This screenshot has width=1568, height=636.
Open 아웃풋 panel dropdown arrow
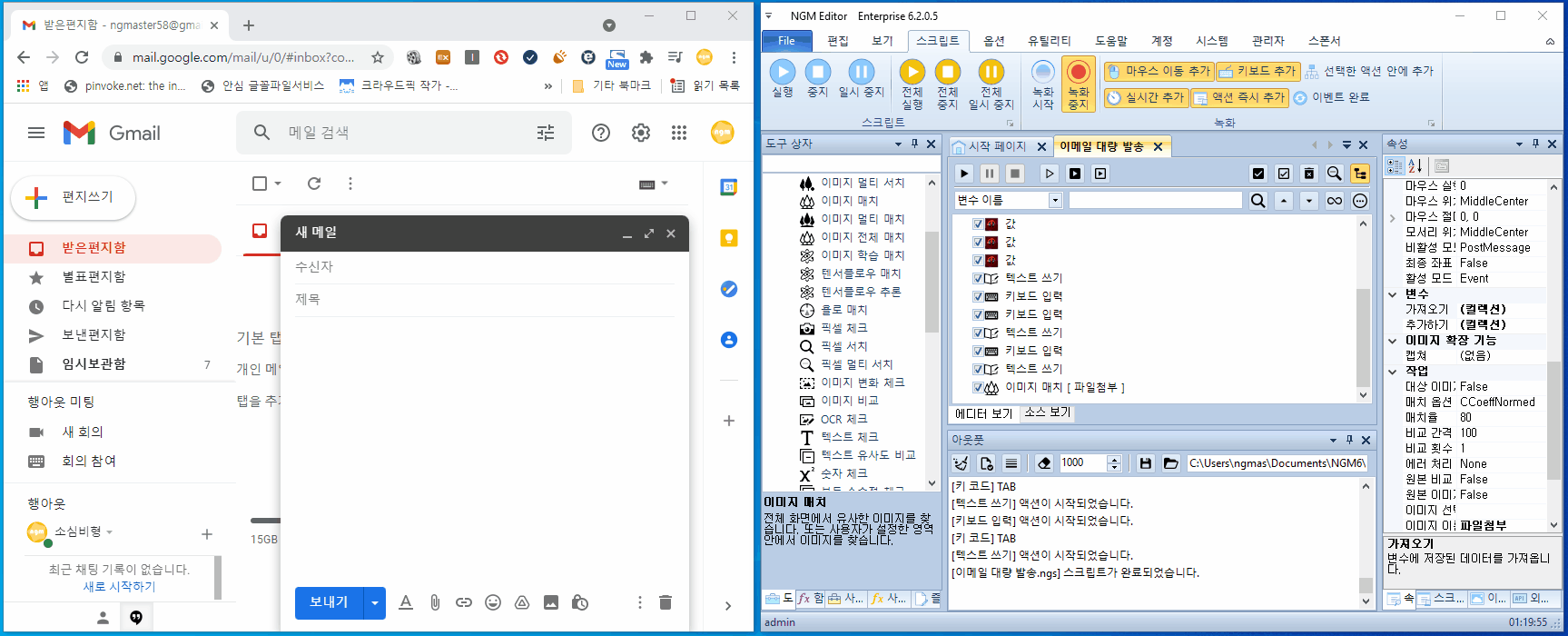click(1333, 440)
